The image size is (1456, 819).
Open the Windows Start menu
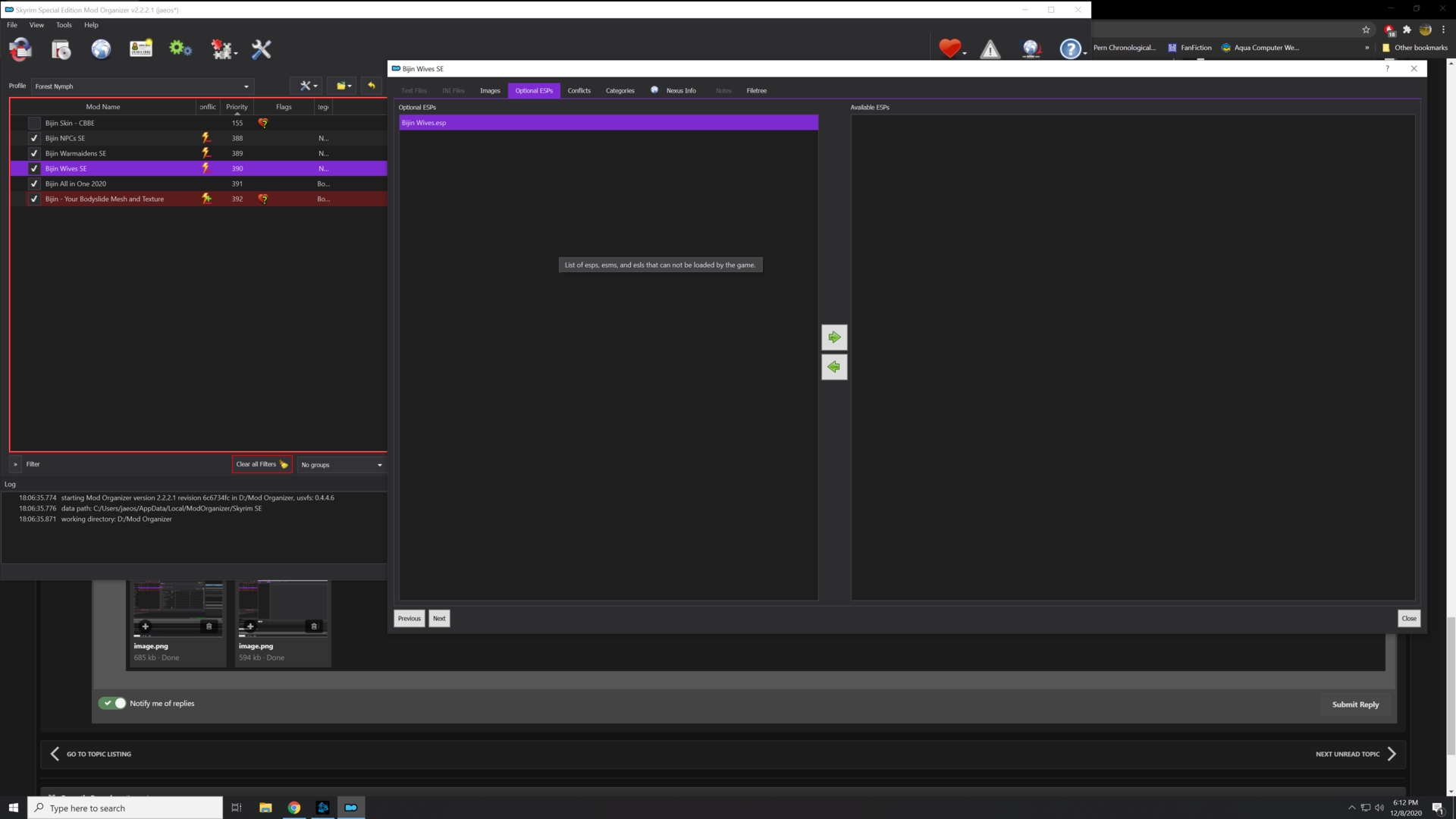pos(13,808)
